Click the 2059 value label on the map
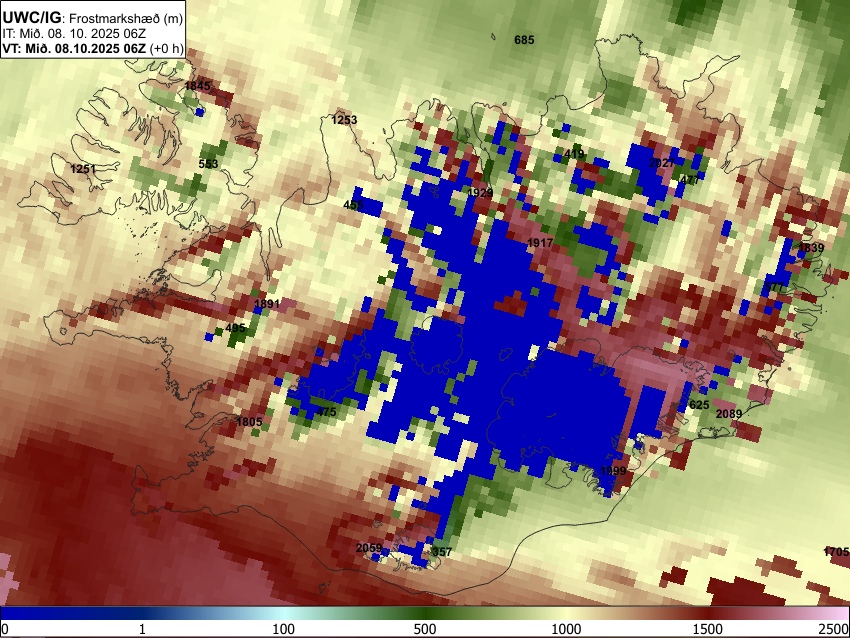This screenshot has width=850, height=638. [x=369, y=548]
